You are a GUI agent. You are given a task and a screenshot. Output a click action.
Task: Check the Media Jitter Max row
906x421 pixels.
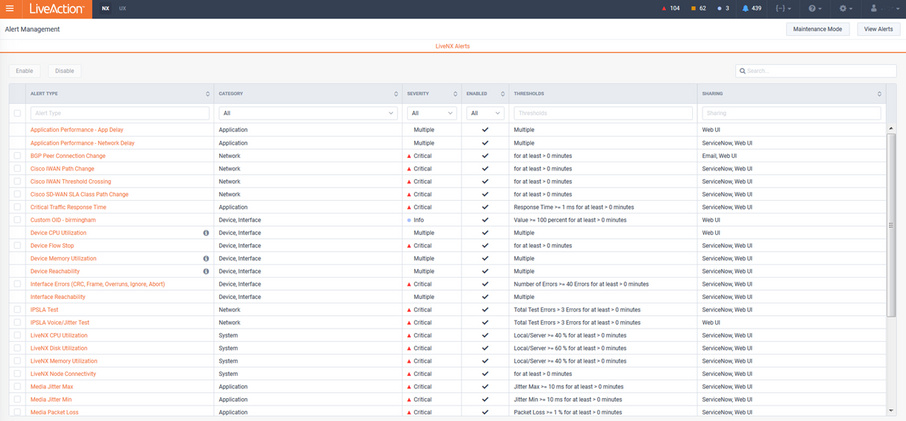tap(17, 386)
